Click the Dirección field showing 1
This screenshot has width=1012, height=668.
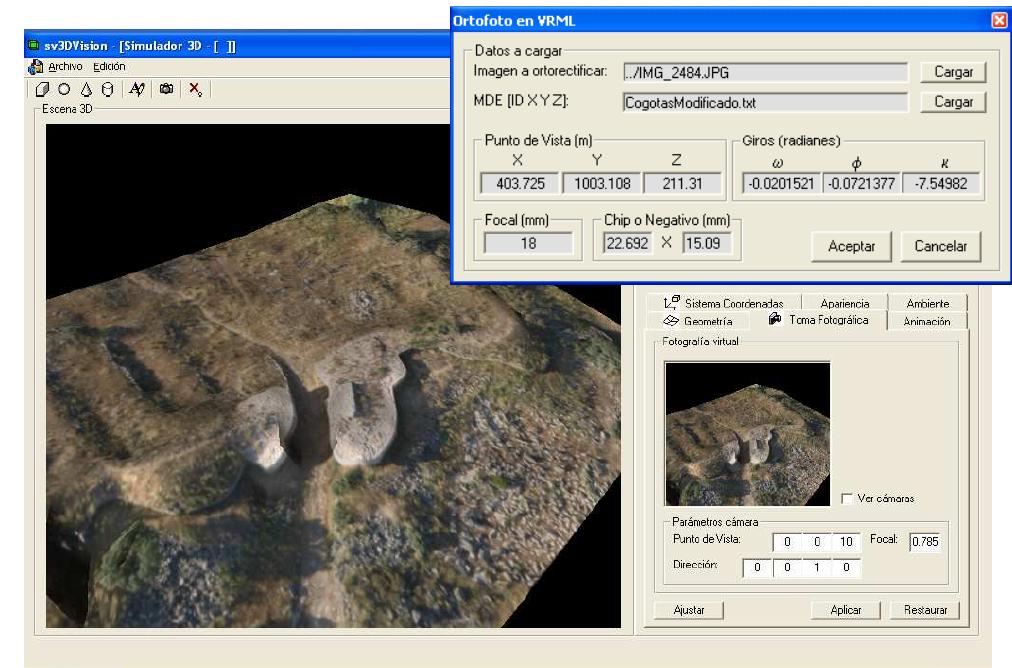click(x=816, y=567)
